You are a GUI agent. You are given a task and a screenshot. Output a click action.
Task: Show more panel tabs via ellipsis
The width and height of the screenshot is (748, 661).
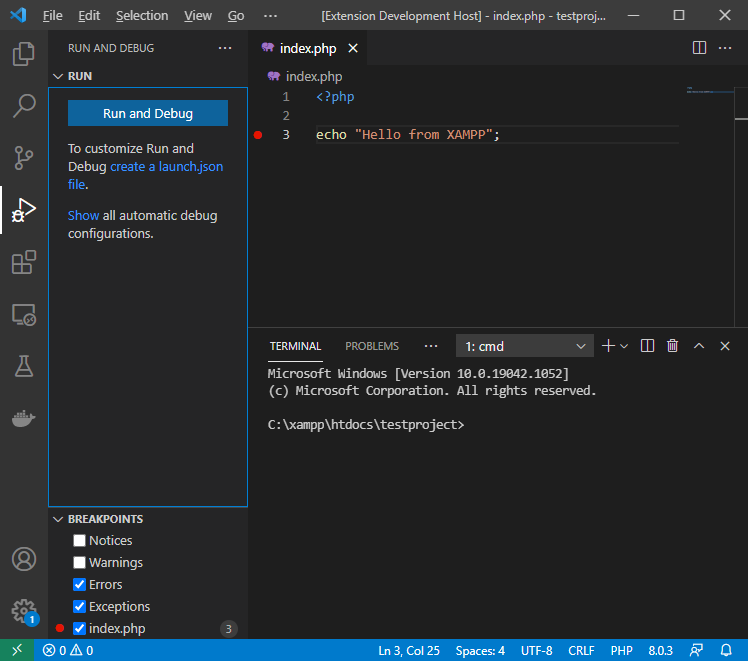[x=431, y=346]
